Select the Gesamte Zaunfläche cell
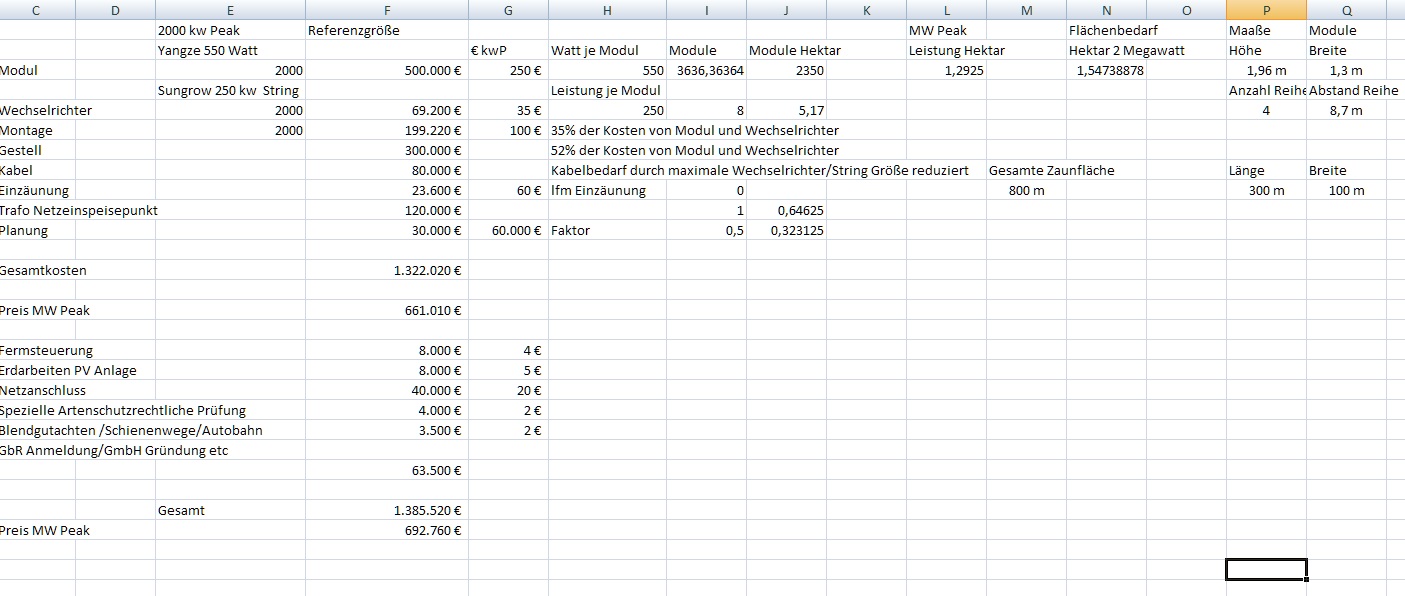Viewport: 1405px width, 596px height. click(1051, 170)
